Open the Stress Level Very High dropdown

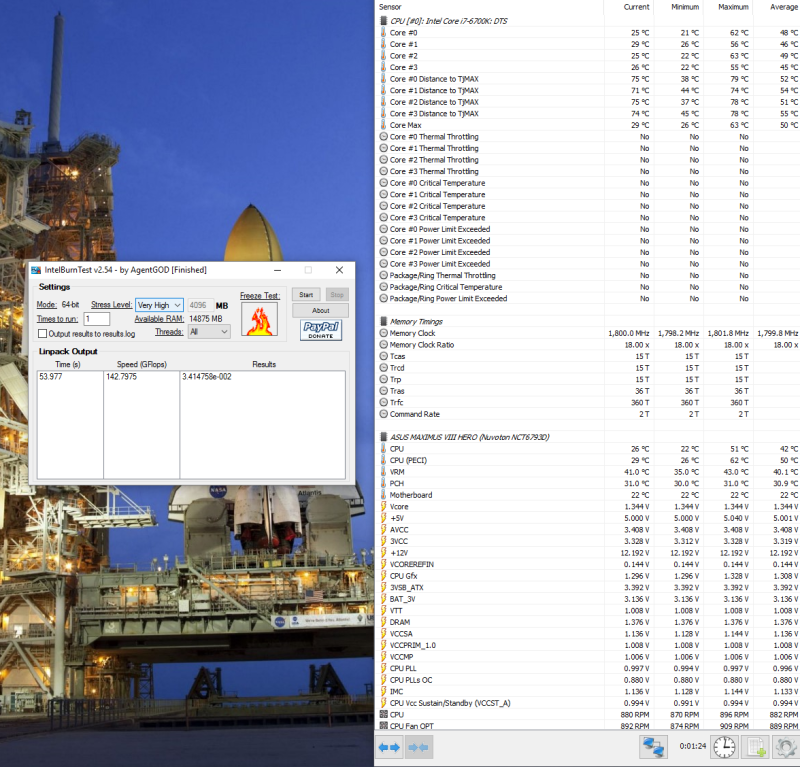coord(159,305)
